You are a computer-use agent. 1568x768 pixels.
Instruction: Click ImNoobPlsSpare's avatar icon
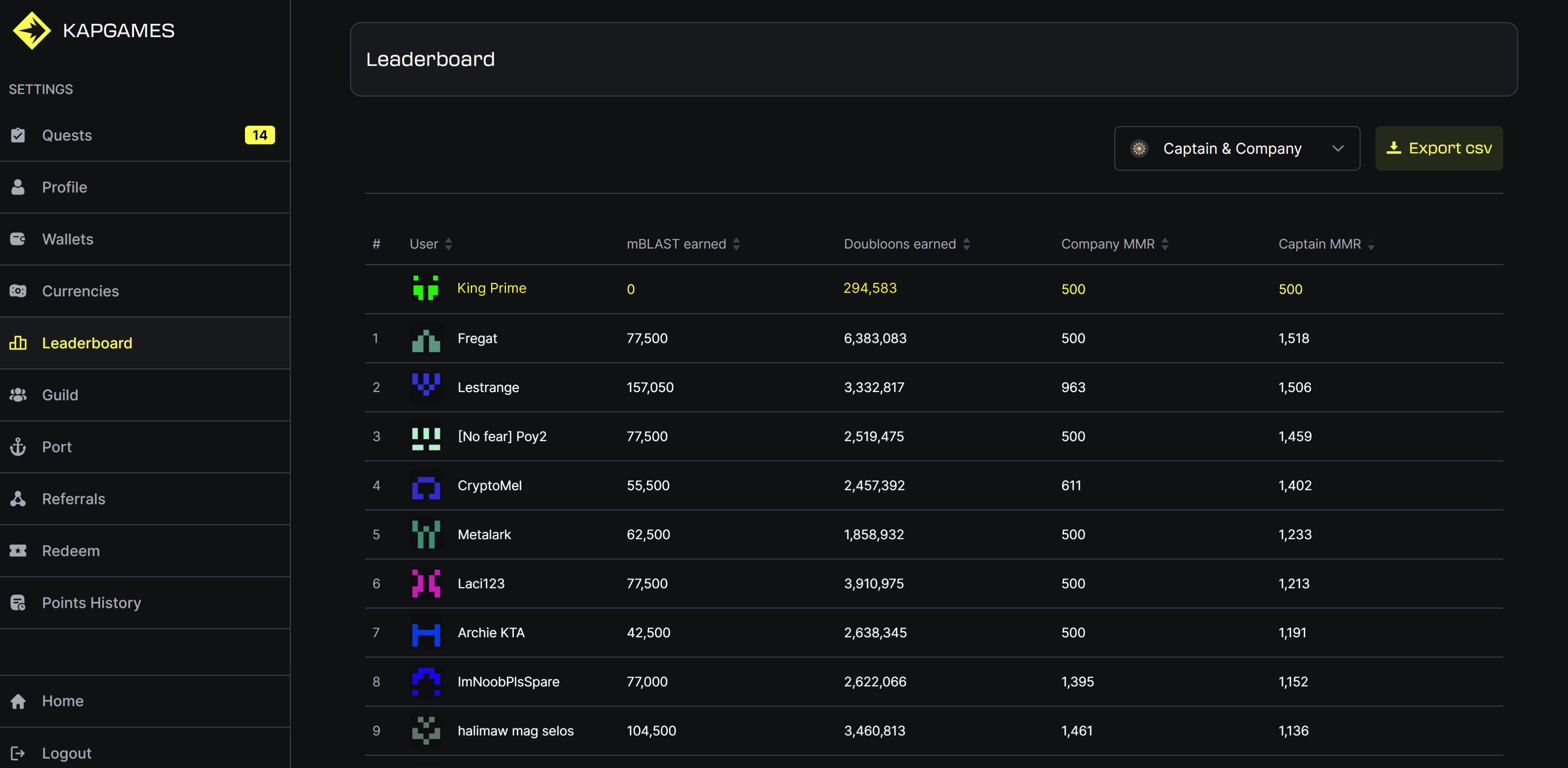click(x=425, y=682)
